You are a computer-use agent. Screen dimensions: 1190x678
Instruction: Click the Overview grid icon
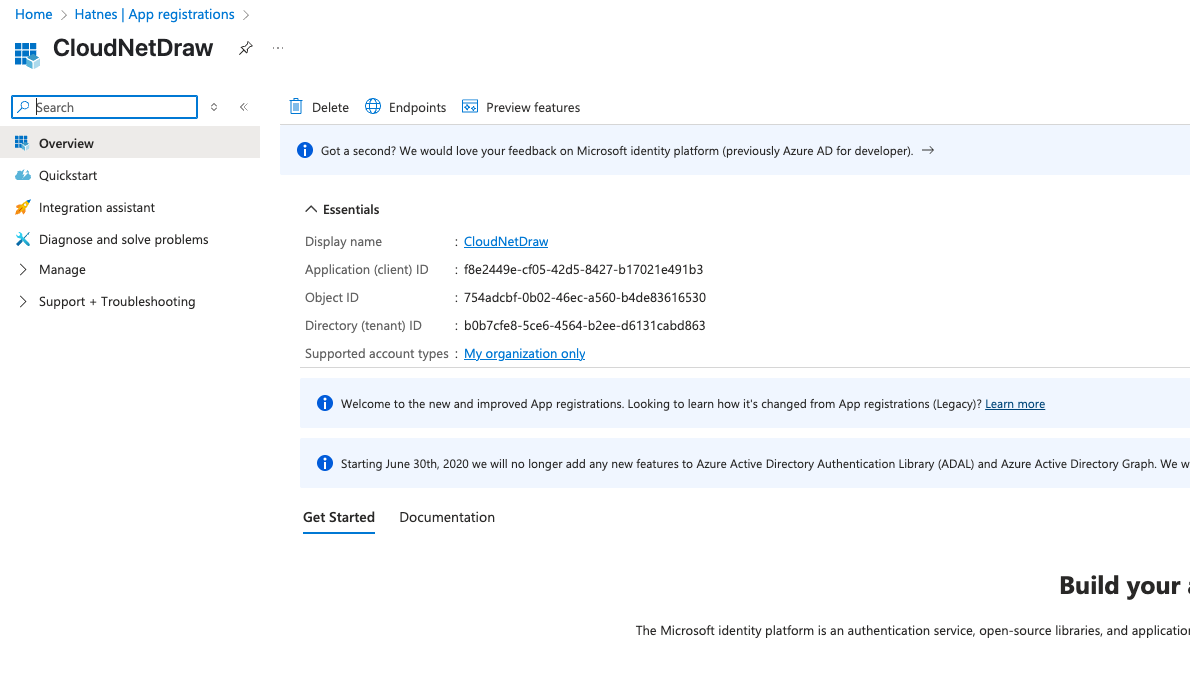pyautogui.click(x=22, y=143)
